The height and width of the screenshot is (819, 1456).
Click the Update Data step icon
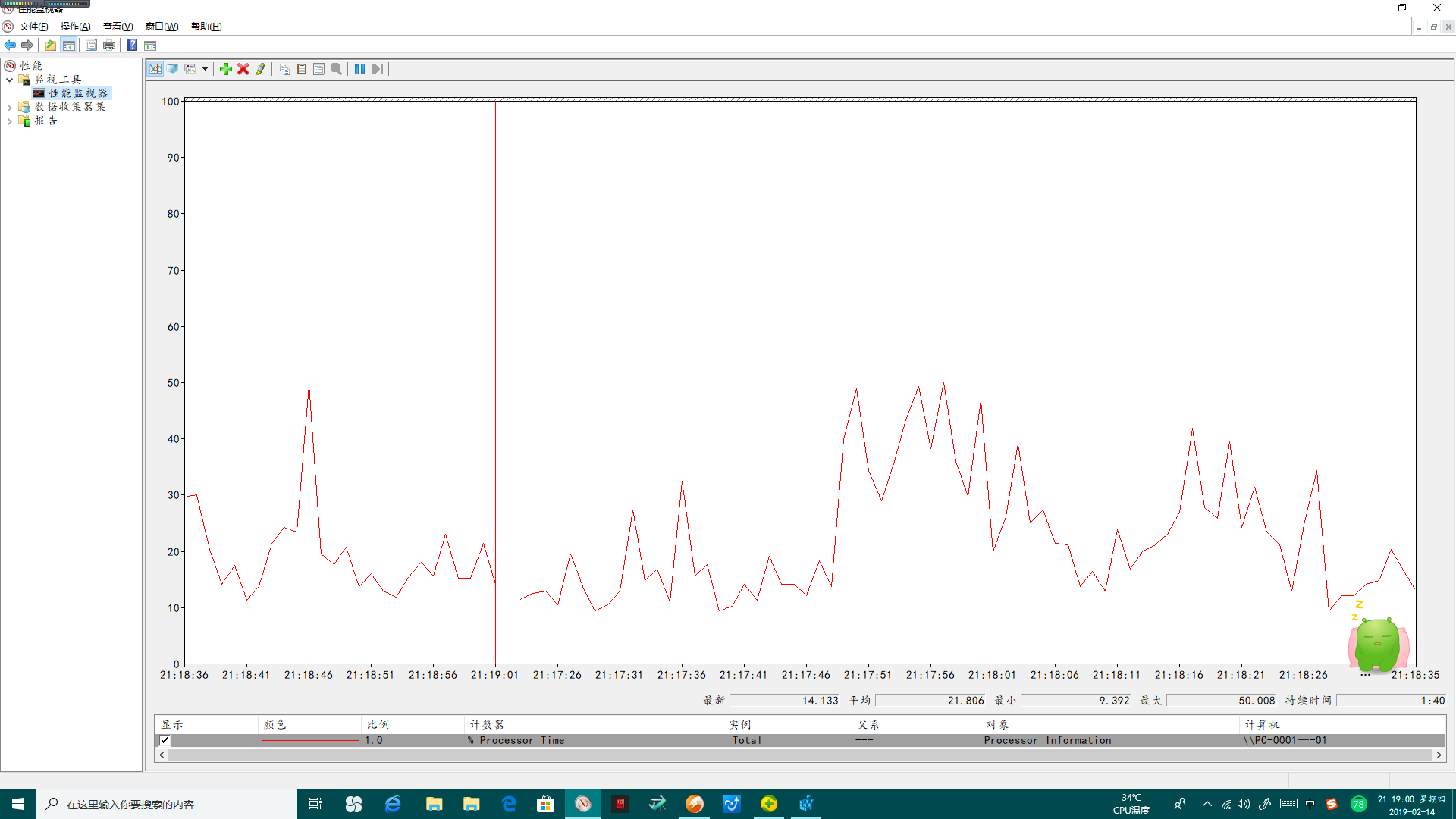377,69
